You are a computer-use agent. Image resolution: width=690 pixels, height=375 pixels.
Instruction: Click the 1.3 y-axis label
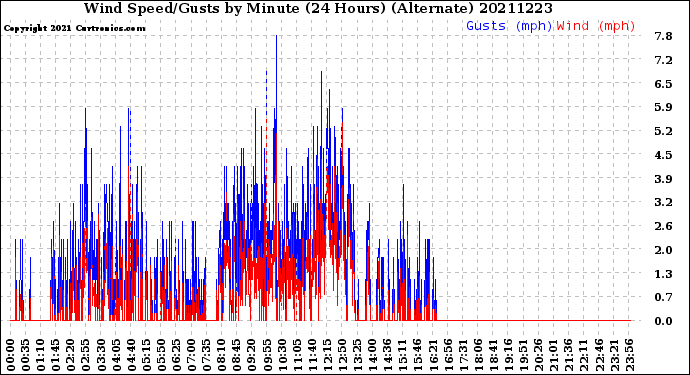click(664, 274)
